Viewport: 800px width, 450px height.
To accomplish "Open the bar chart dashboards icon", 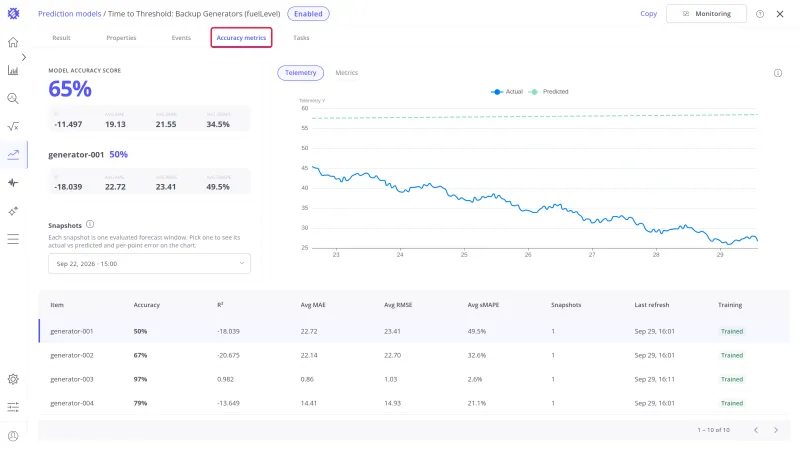I will tap(13, 70).
